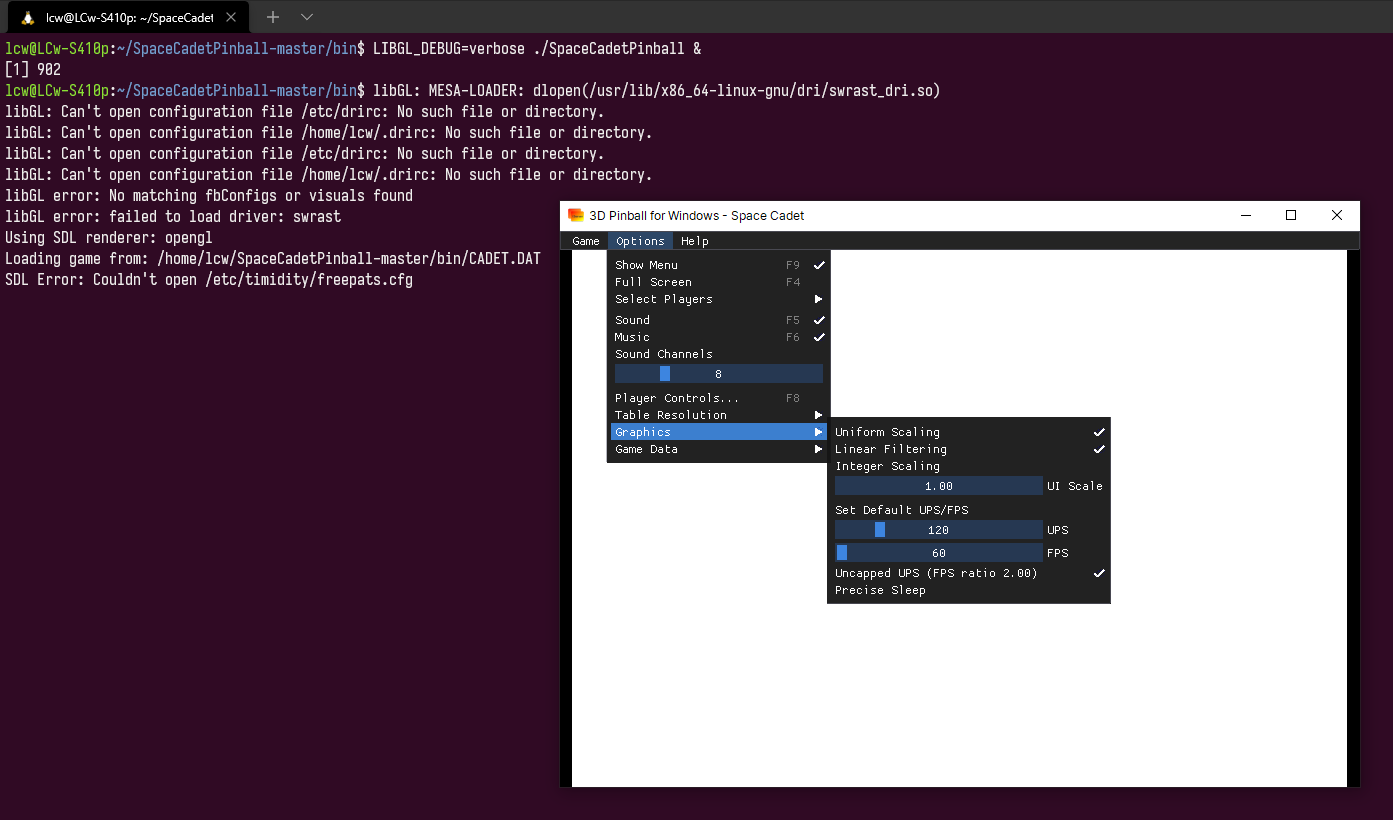Select the Full Screen option
1393x820 pixels.
coord(719,282)
